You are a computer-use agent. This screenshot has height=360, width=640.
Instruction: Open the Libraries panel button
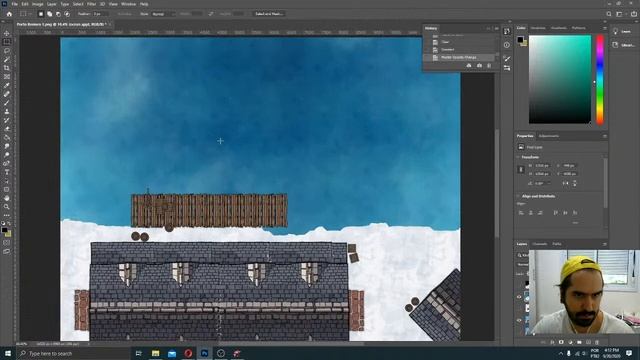[623, 45]
